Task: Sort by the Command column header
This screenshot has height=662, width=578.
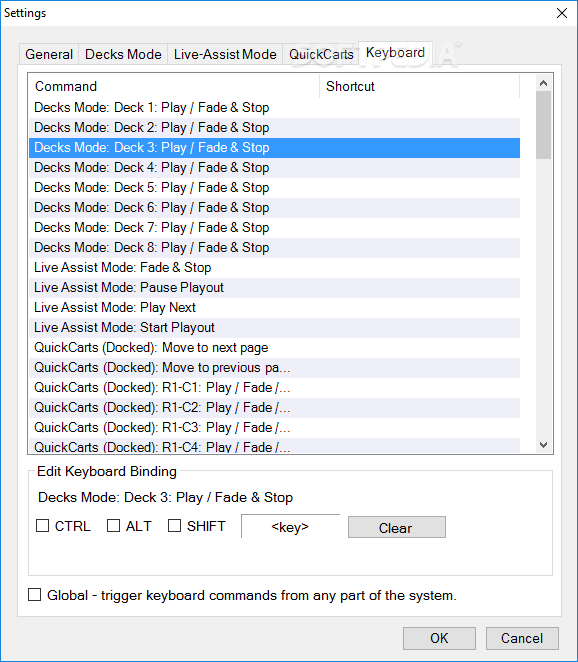Action: 174,87
